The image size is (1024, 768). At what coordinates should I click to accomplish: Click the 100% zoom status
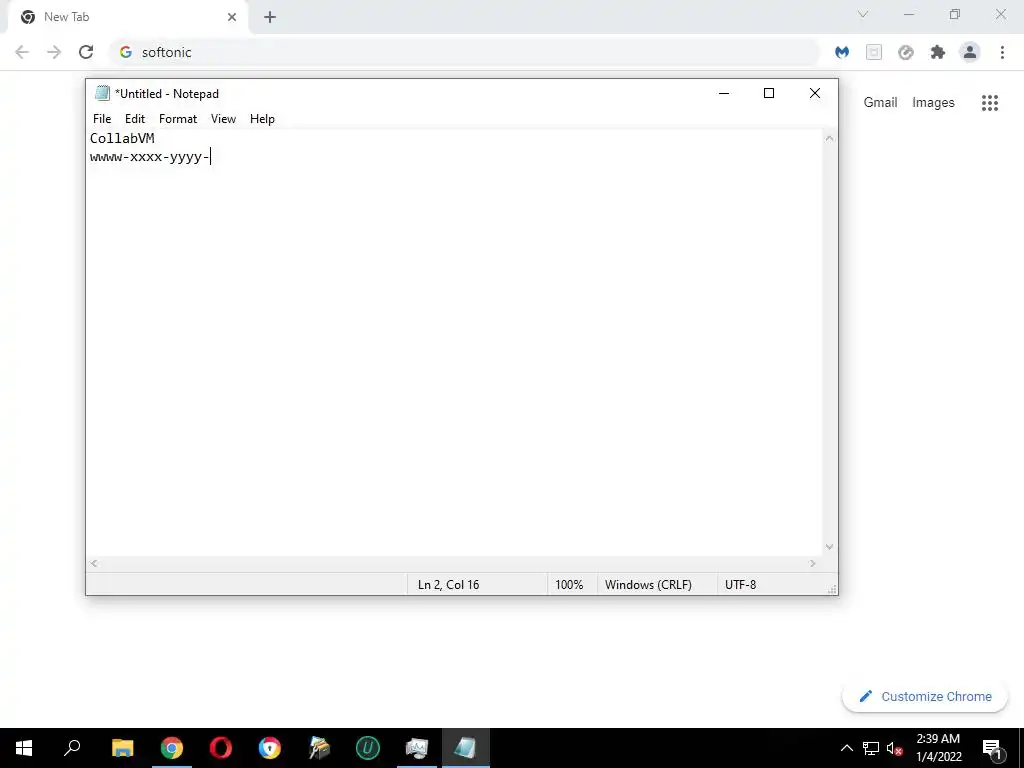569,584
